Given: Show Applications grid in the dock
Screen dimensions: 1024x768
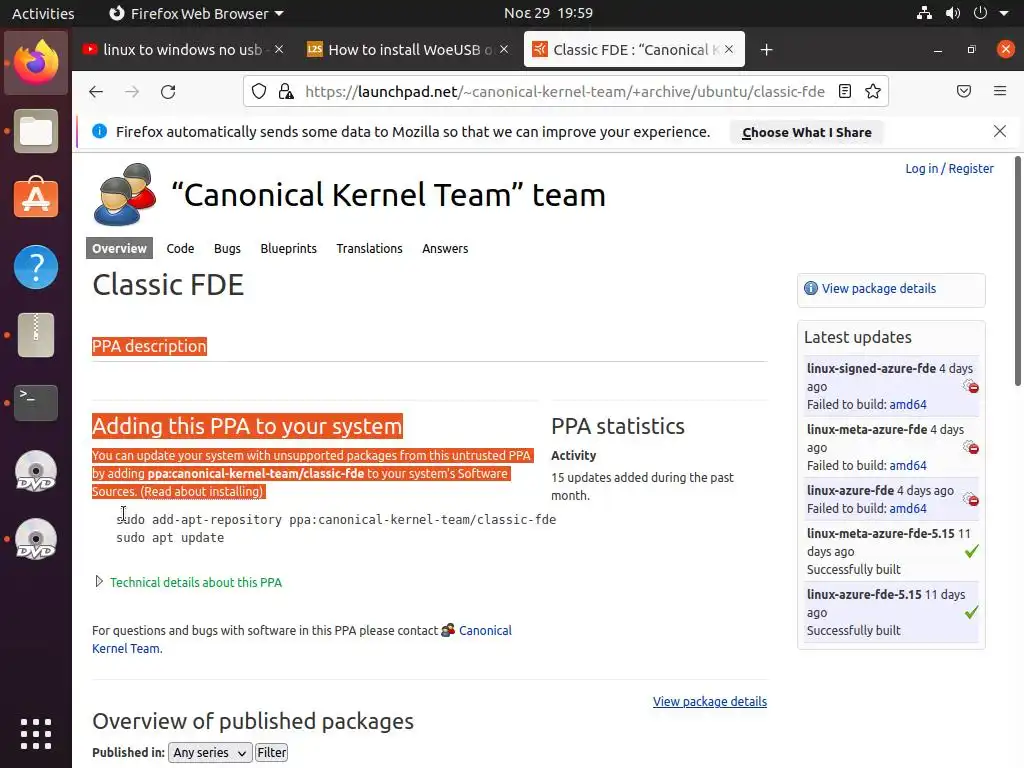Looking at the screenshot, I should [36, 734].
